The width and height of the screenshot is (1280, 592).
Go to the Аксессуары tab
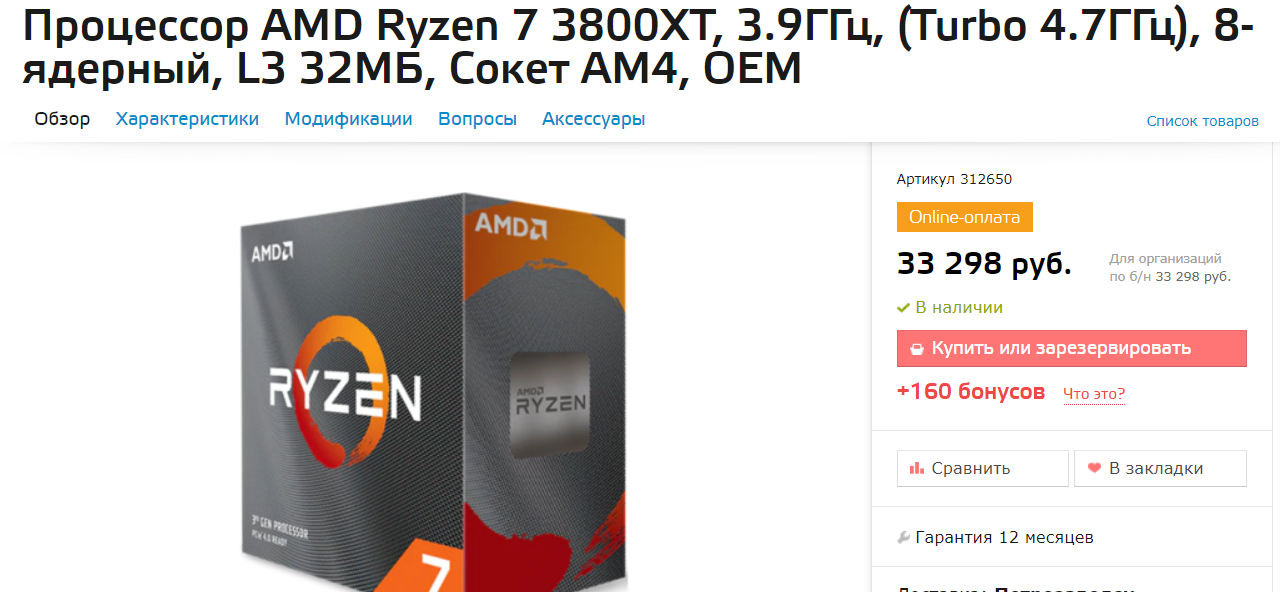click(x=594, y=119)
